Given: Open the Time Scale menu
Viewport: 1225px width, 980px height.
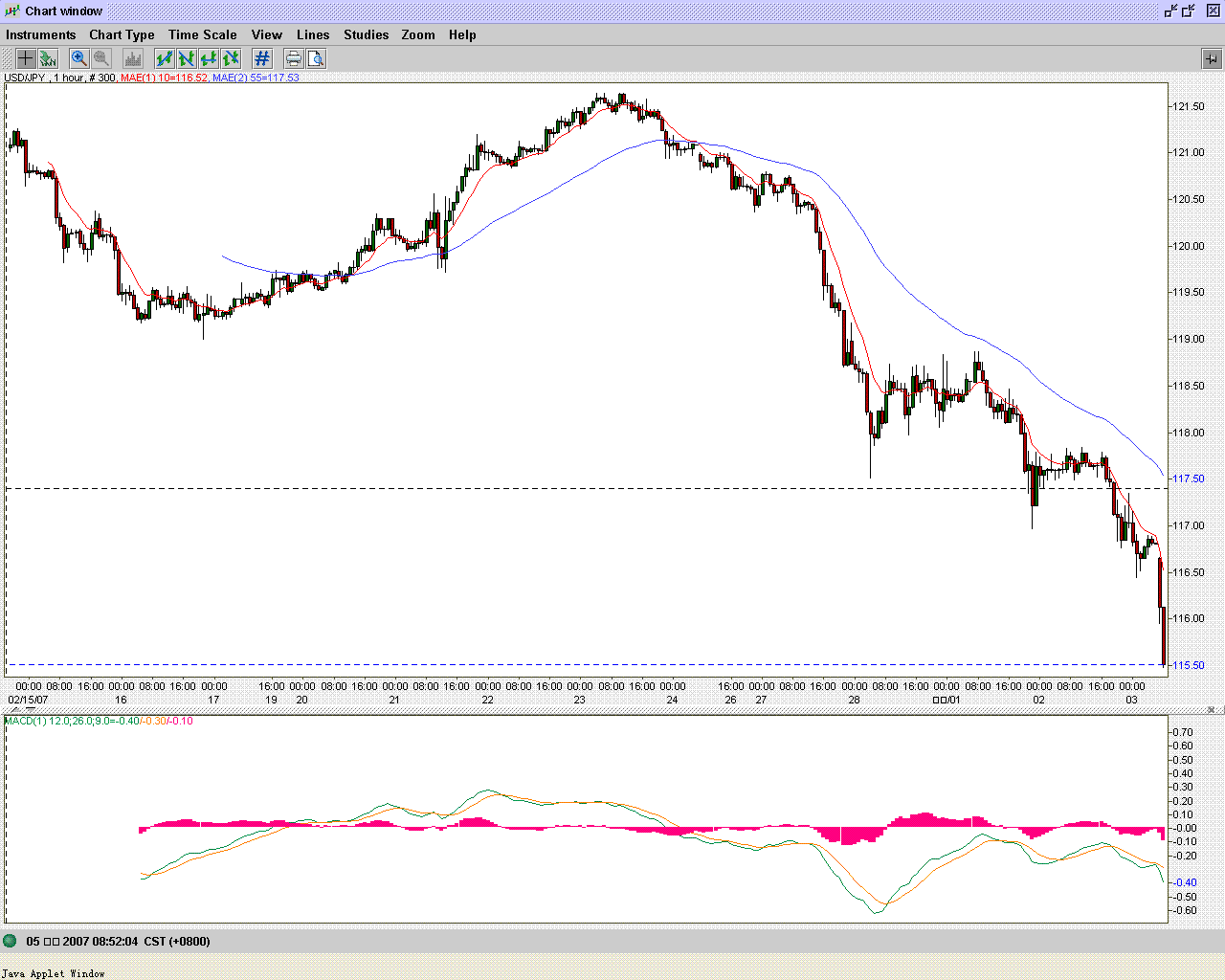Looking at the screenshot, I should (203, 34).
